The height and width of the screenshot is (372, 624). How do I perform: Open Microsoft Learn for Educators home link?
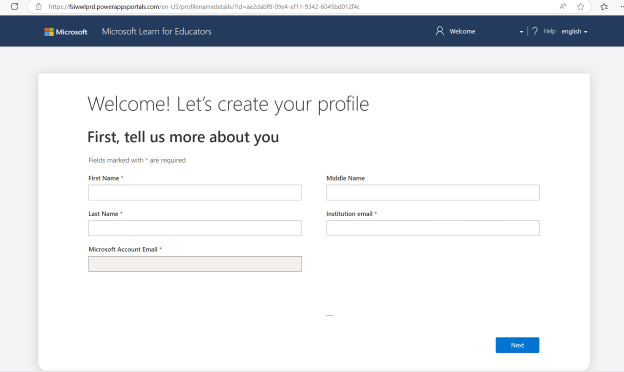click(156, 31)
